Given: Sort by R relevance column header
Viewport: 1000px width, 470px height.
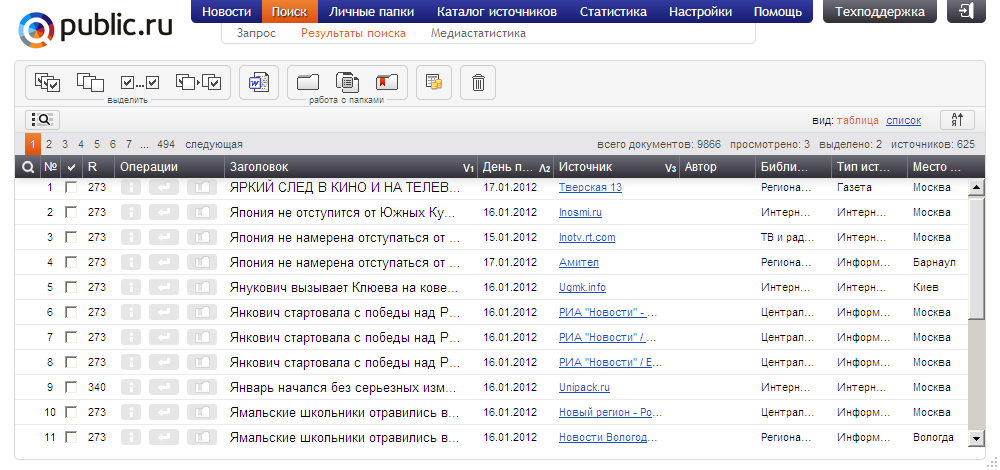Looking at the screenshot, I should click(x=99, y=167).
